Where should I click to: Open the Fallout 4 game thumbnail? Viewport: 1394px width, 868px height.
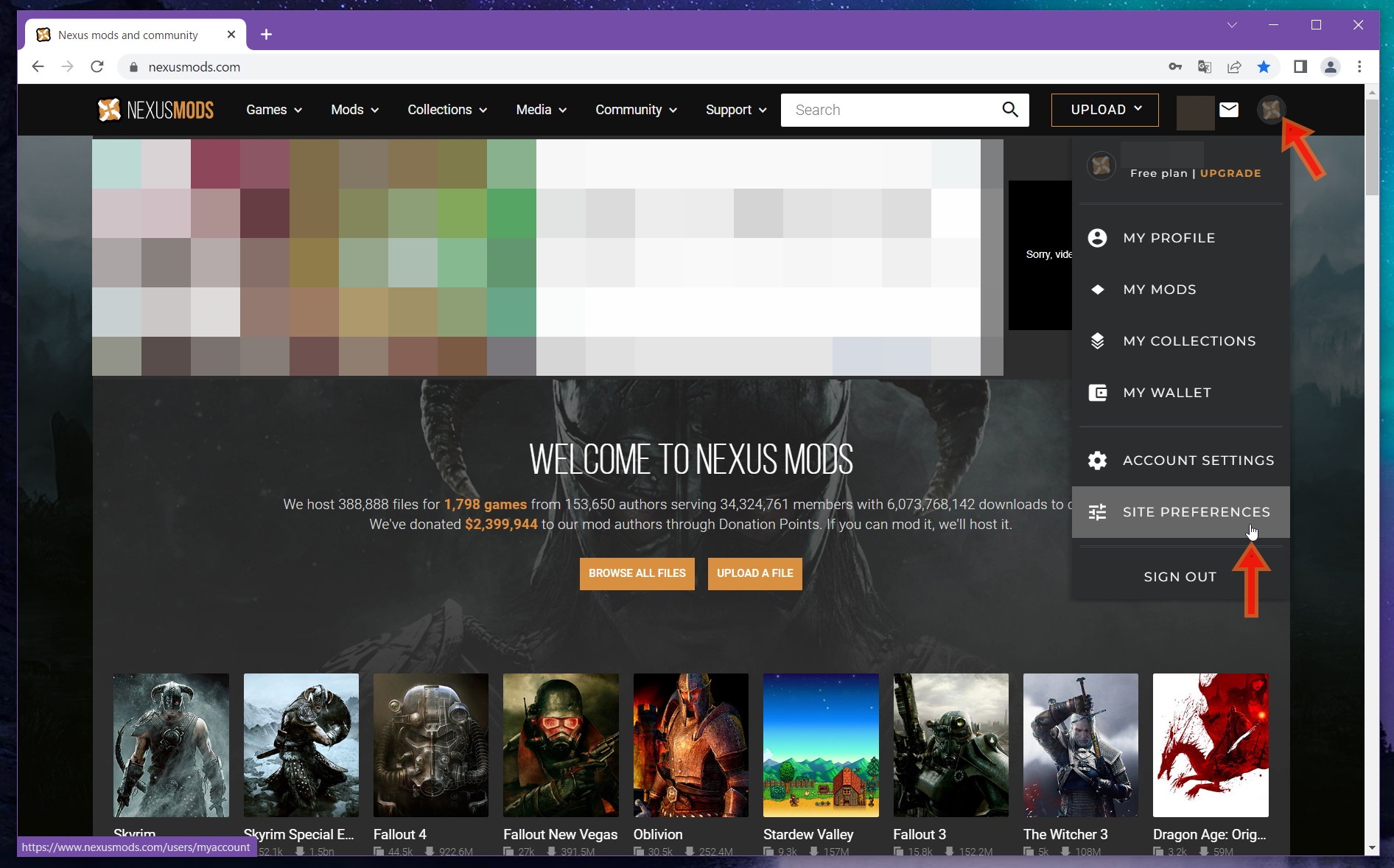(431, 745)
